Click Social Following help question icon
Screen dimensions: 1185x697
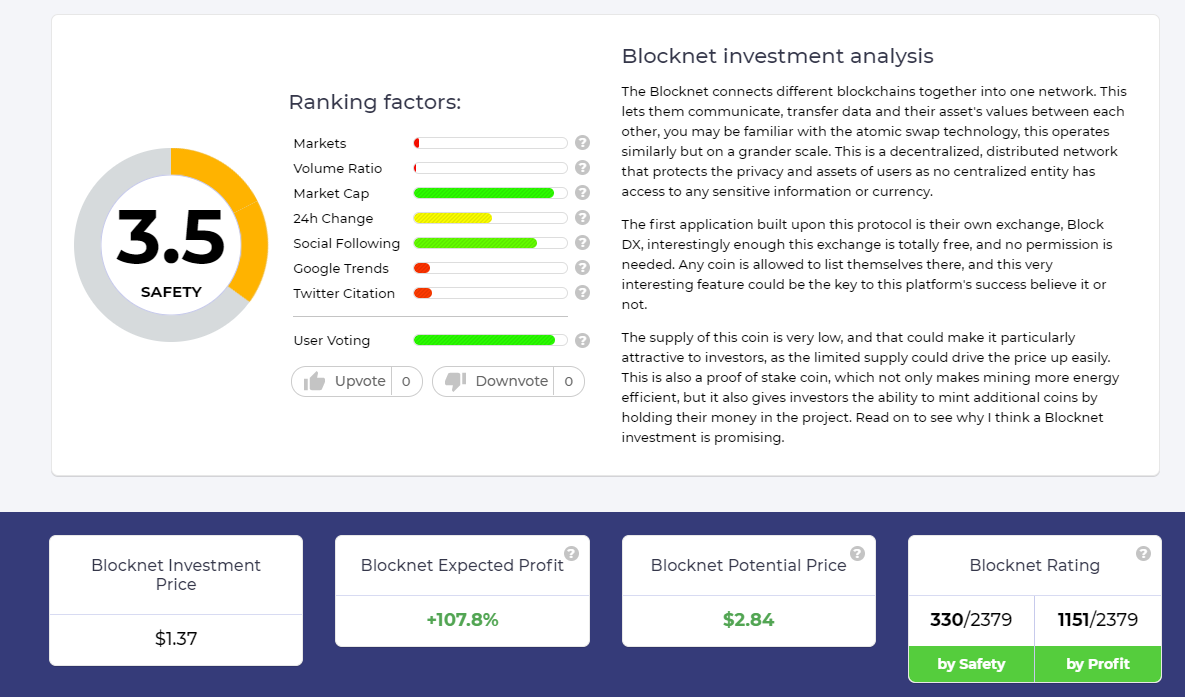(x=582, y=243)
